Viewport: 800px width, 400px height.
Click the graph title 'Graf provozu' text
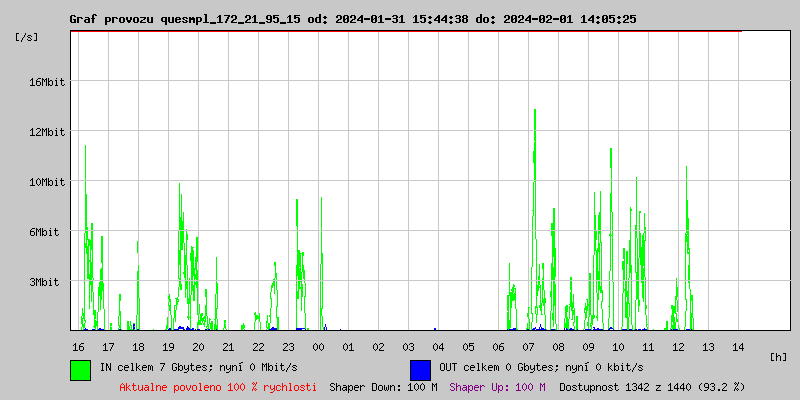[110, 19]
